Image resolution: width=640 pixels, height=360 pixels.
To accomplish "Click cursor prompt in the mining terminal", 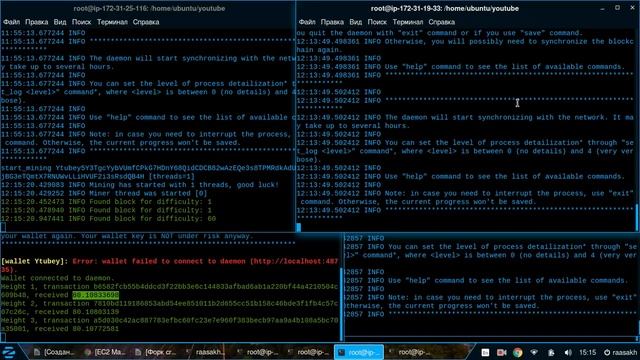I will [x=3, y=227].
